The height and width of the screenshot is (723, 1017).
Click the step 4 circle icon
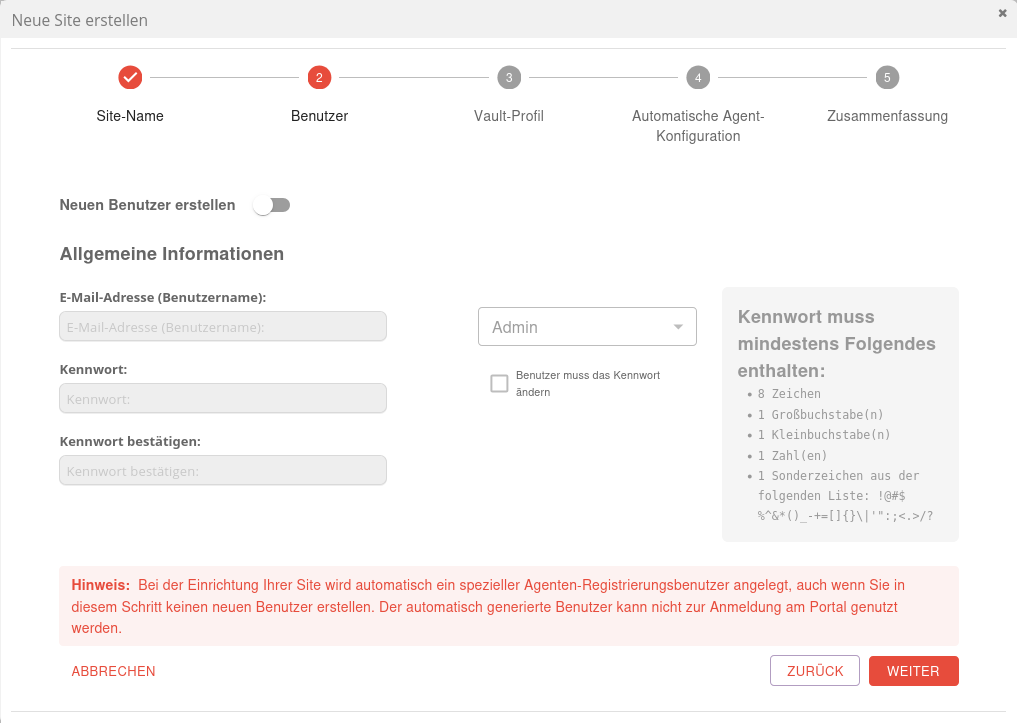click(x=698, y=77)
